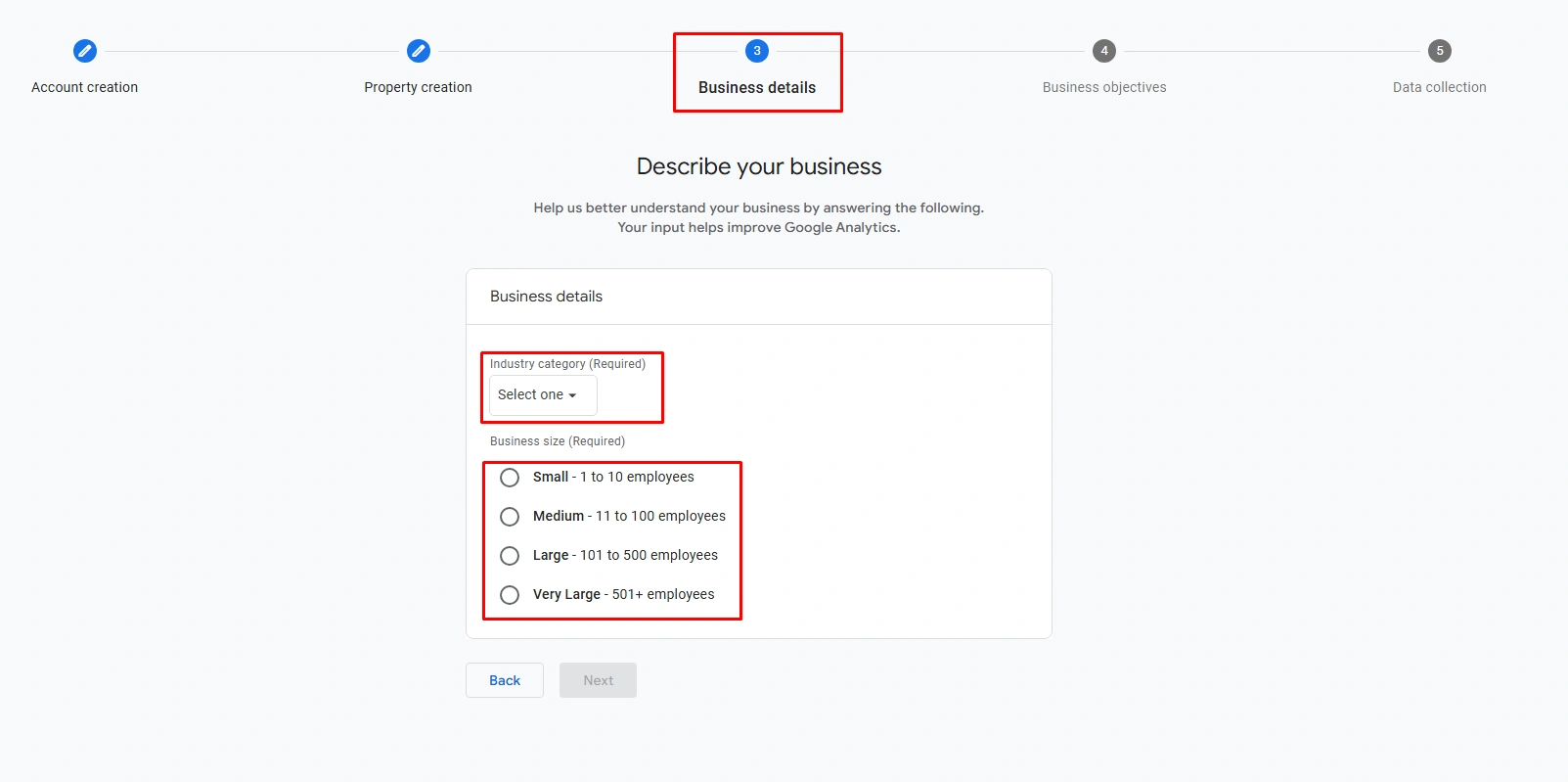Go to the Account creation step label
The width and height of the screenshot is (1568, 782).
tap(85, 87)
